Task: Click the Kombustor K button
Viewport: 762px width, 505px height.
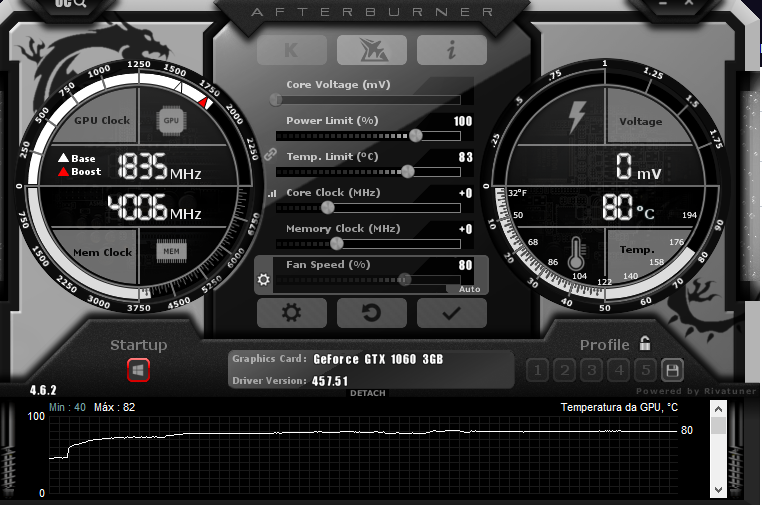Action: [292, 50]
